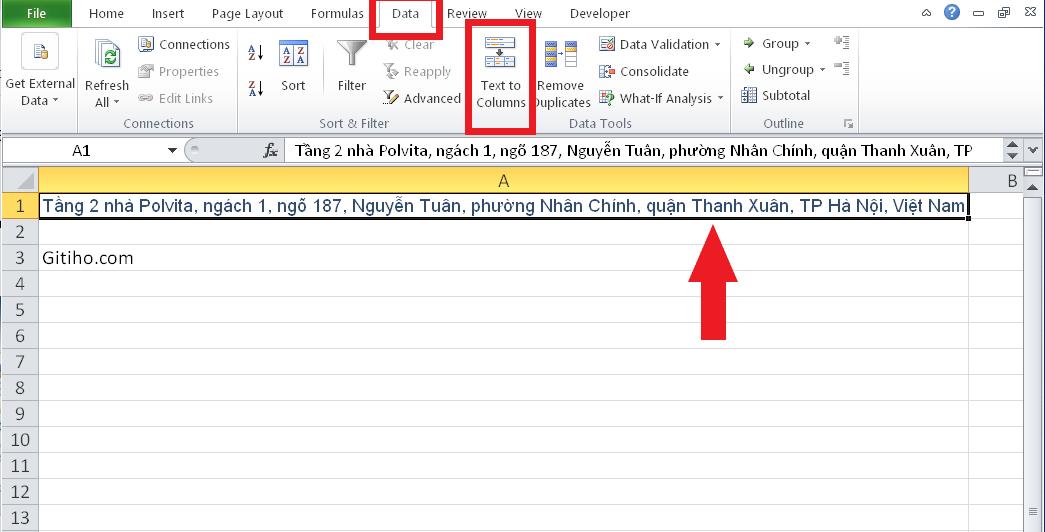
Task: Click formula bar scroll arrows
Action: tap(1012, 151)
